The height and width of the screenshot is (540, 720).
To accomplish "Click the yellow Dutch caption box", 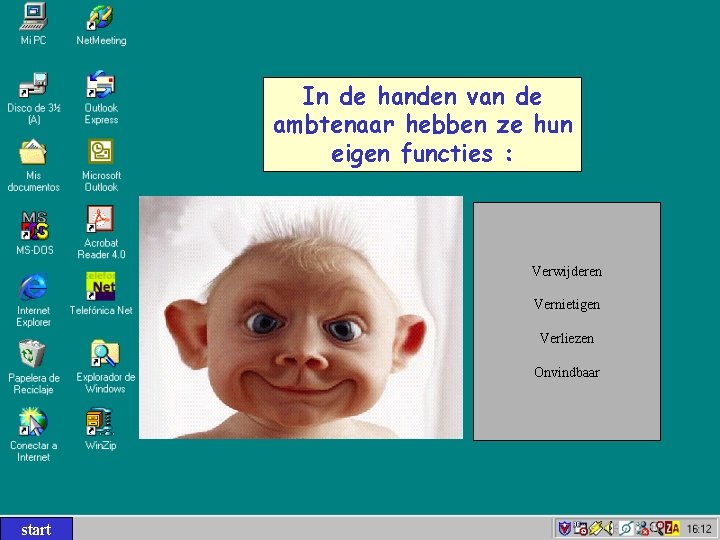I will pos(422,124).
